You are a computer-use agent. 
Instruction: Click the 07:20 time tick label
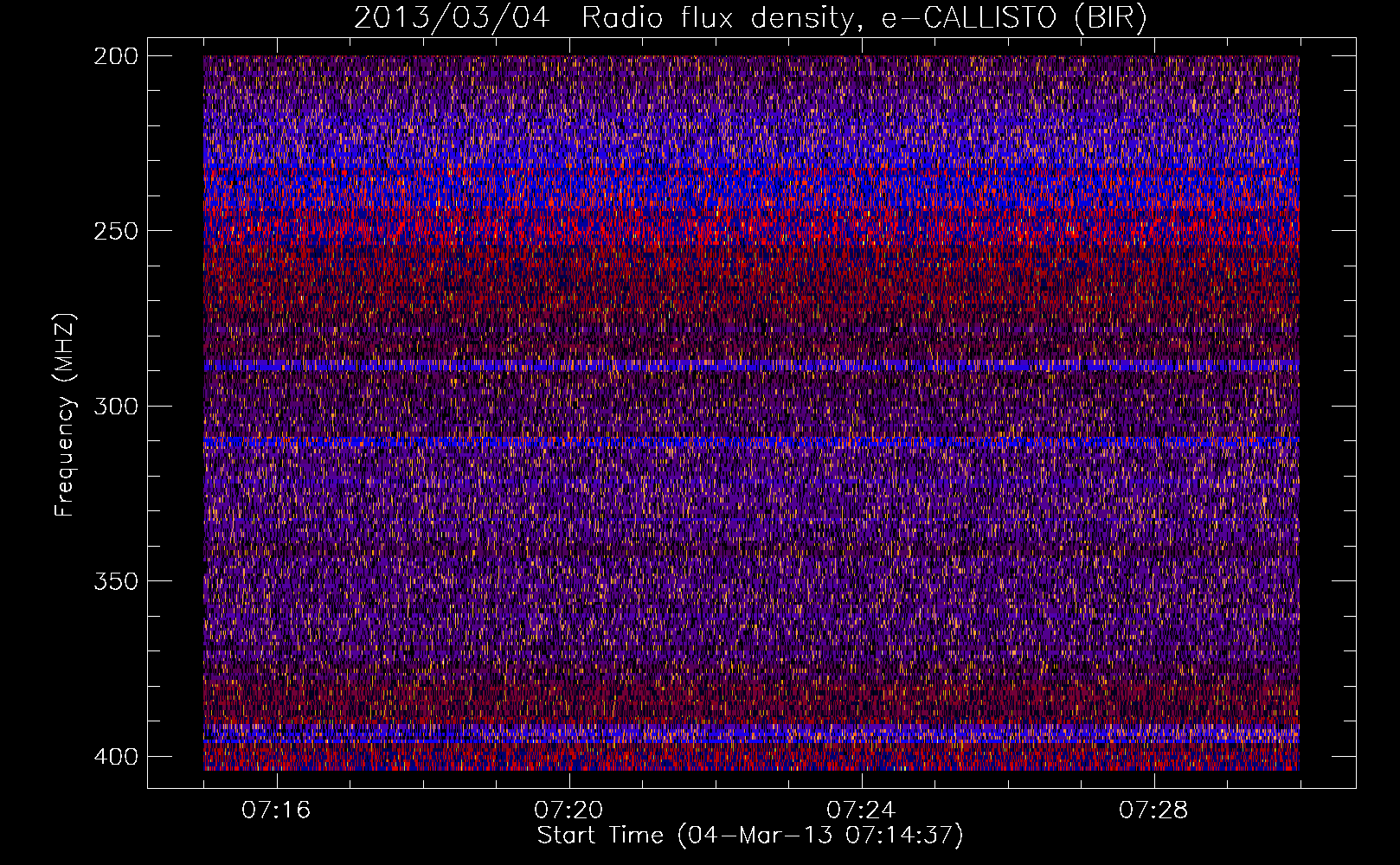point(568,811)
